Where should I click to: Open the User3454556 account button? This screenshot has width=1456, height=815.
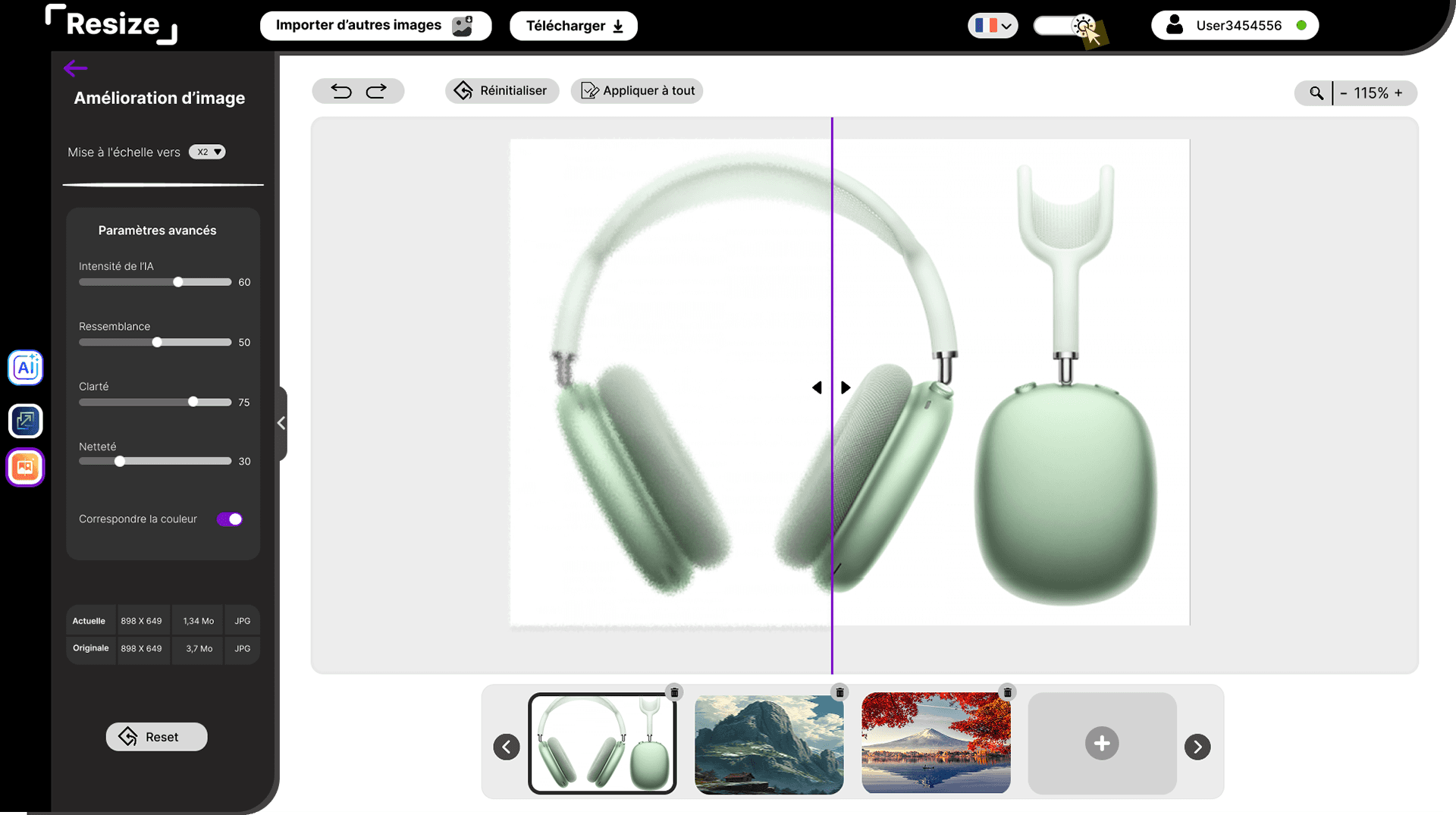tap(1235, 25)
